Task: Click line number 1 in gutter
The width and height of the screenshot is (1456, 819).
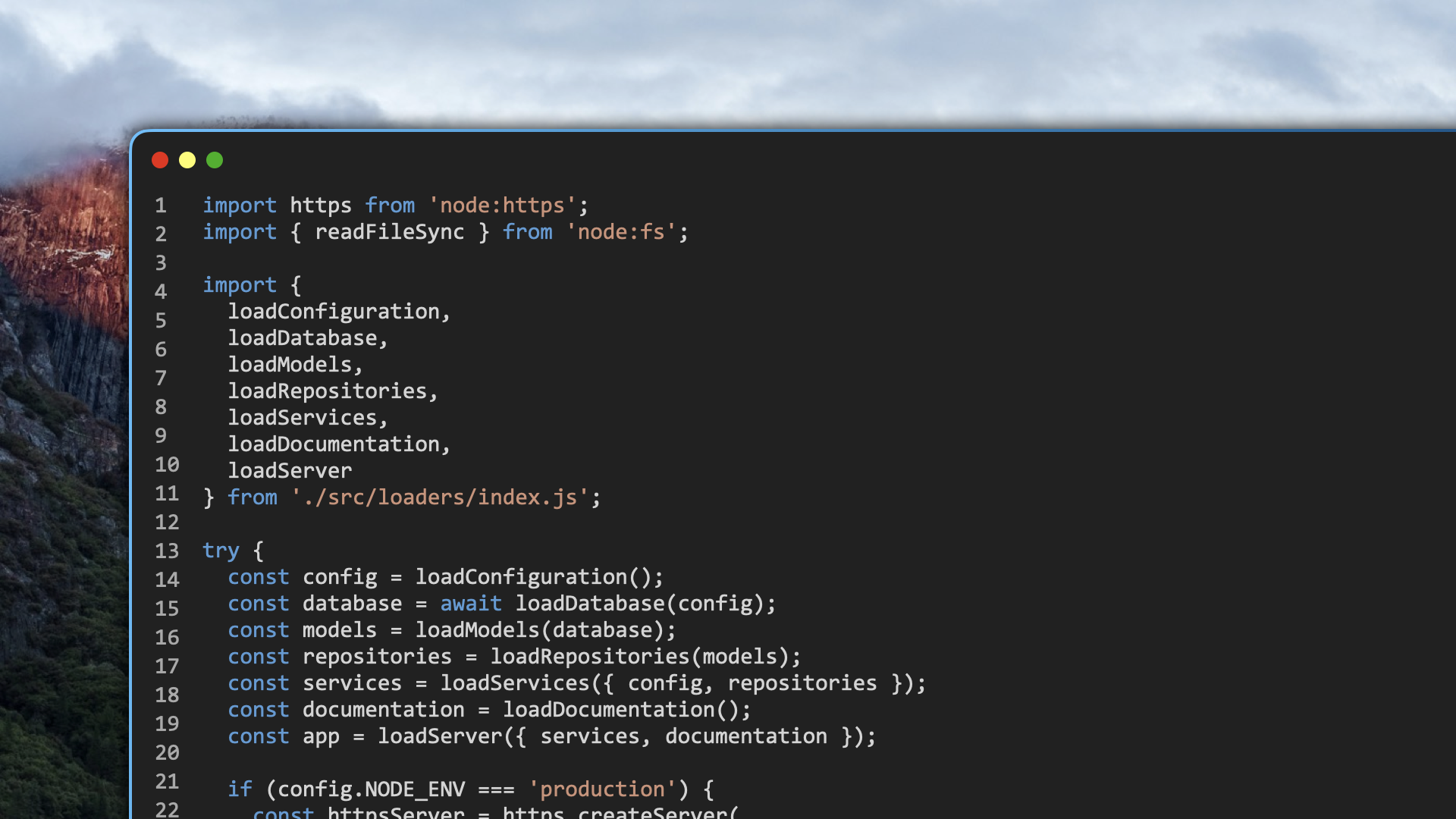Action: (161, 206)
